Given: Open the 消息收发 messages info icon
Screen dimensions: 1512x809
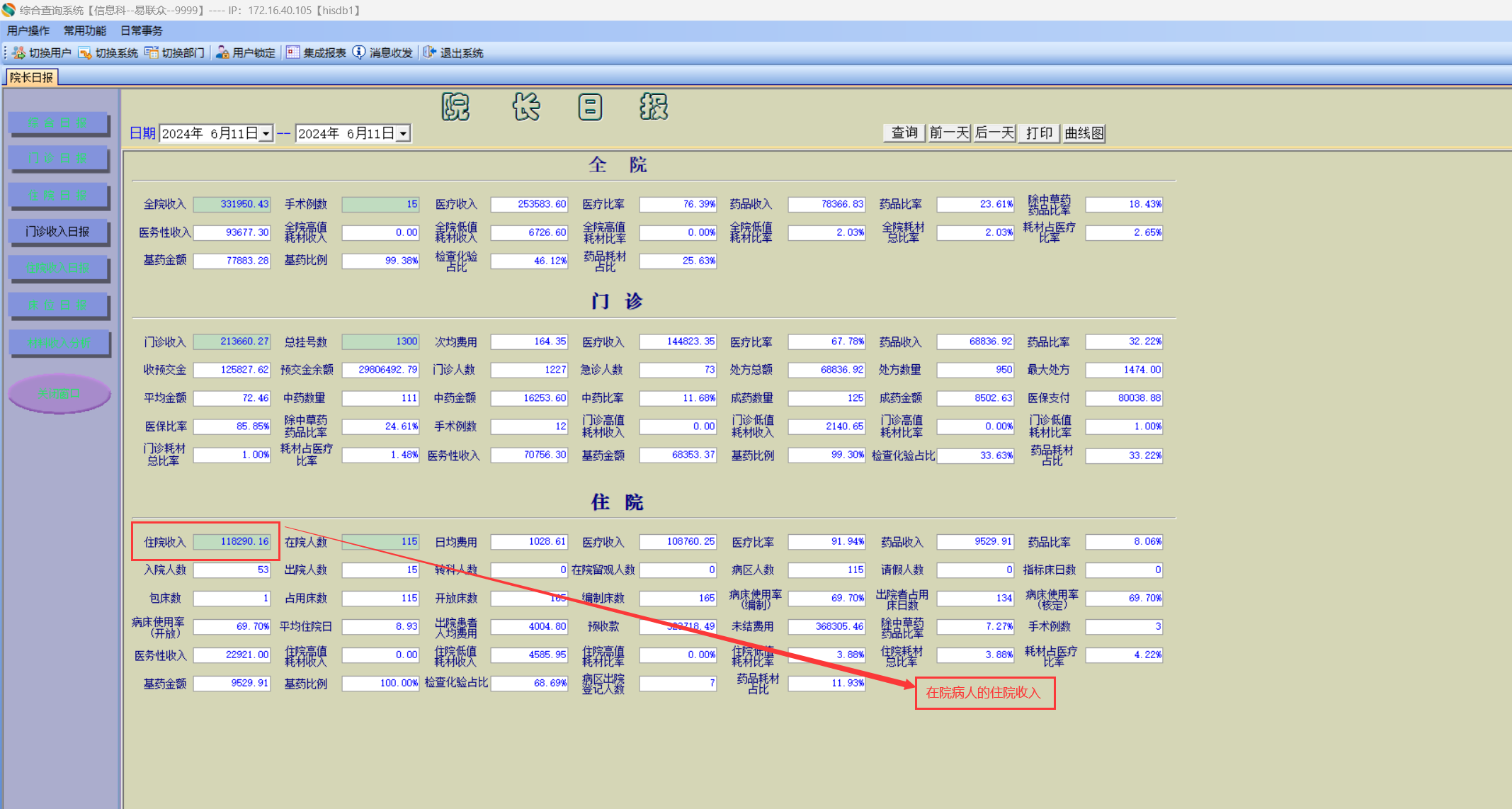Looking at the screenshot, I should coord(359,53).
